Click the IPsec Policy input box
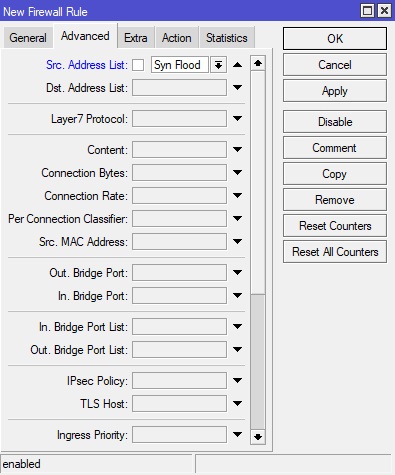This screenshot has height=475, width=395. [179, 381]
